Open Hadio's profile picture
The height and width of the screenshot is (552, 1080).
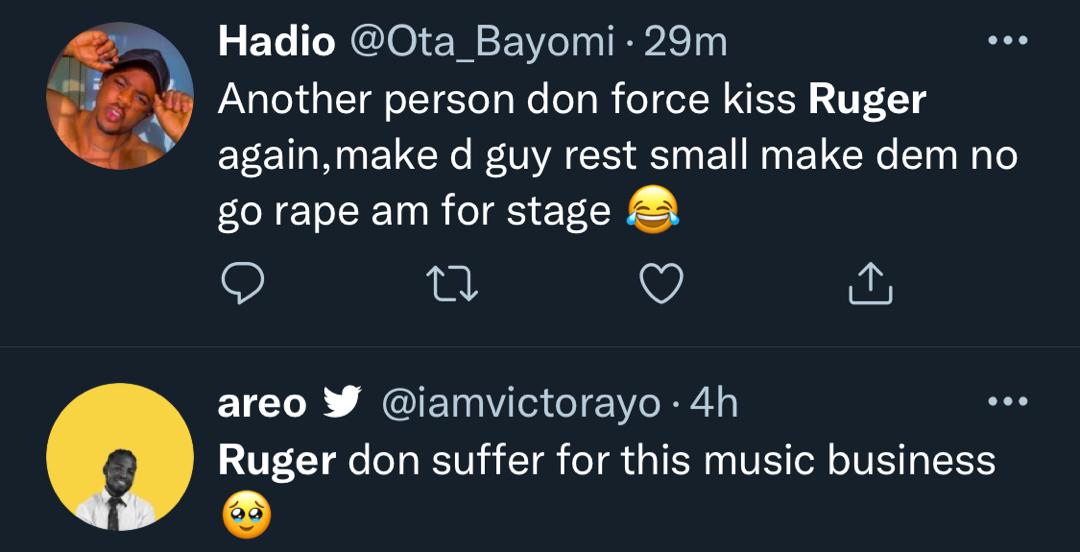(x=119, y=95)
